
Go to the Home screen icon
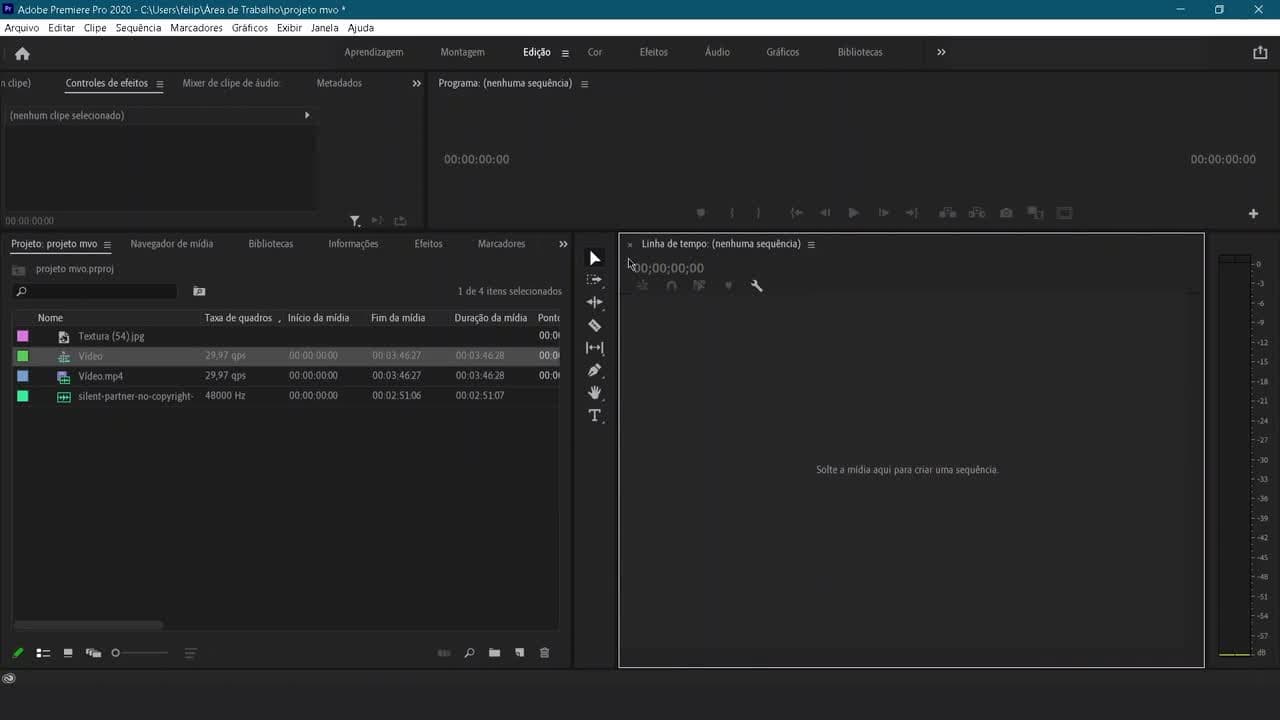(x=22, y=54)
